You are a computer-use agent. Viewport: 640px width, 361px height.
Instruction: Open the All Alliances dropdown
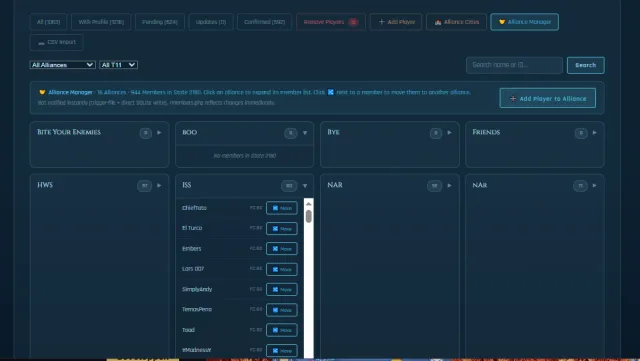(x=62, y=65)
